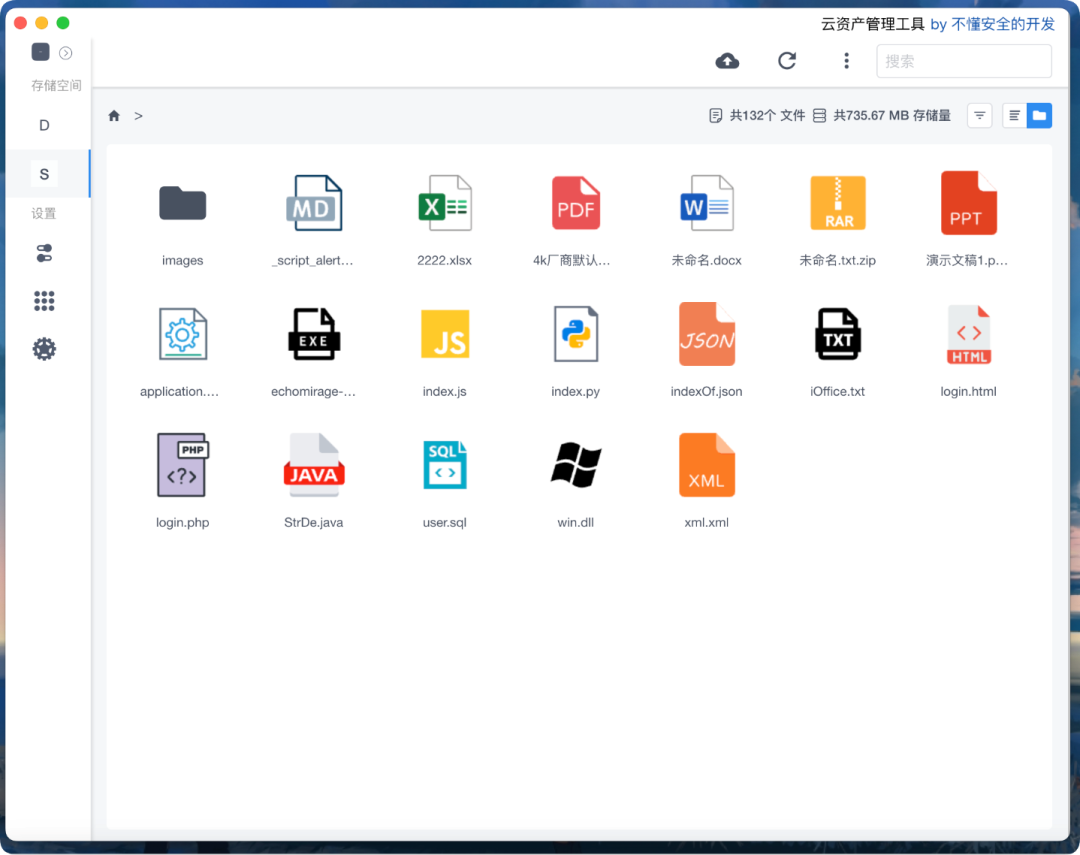Open the filter sort options
This screenshot has width=1080, height=855.
pyautogui.click(x=979, y=116)
